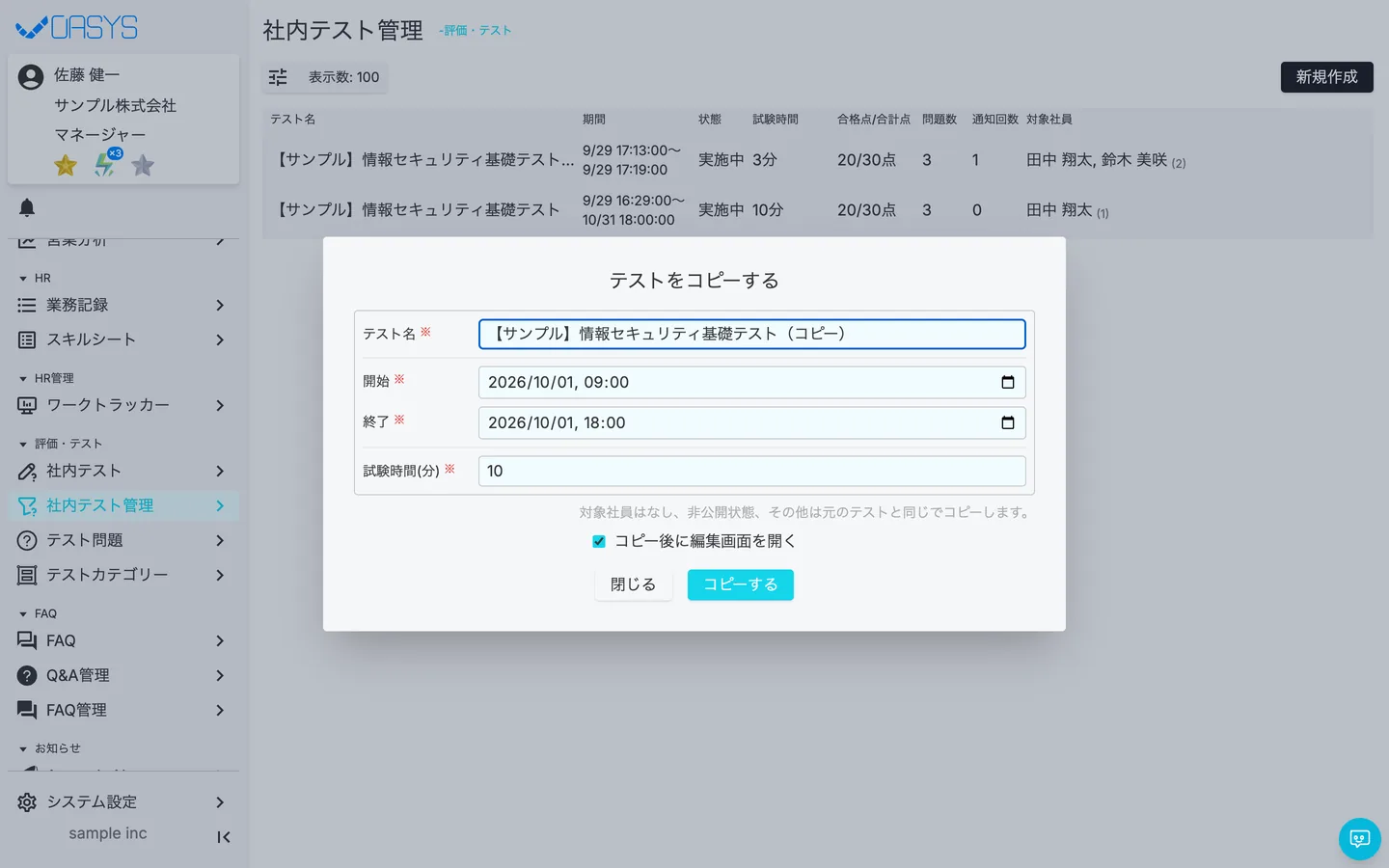The width and height of the screenshot is (1389, 868).
Task: Open 社内テスト menu item
Action: coord(123,471)
